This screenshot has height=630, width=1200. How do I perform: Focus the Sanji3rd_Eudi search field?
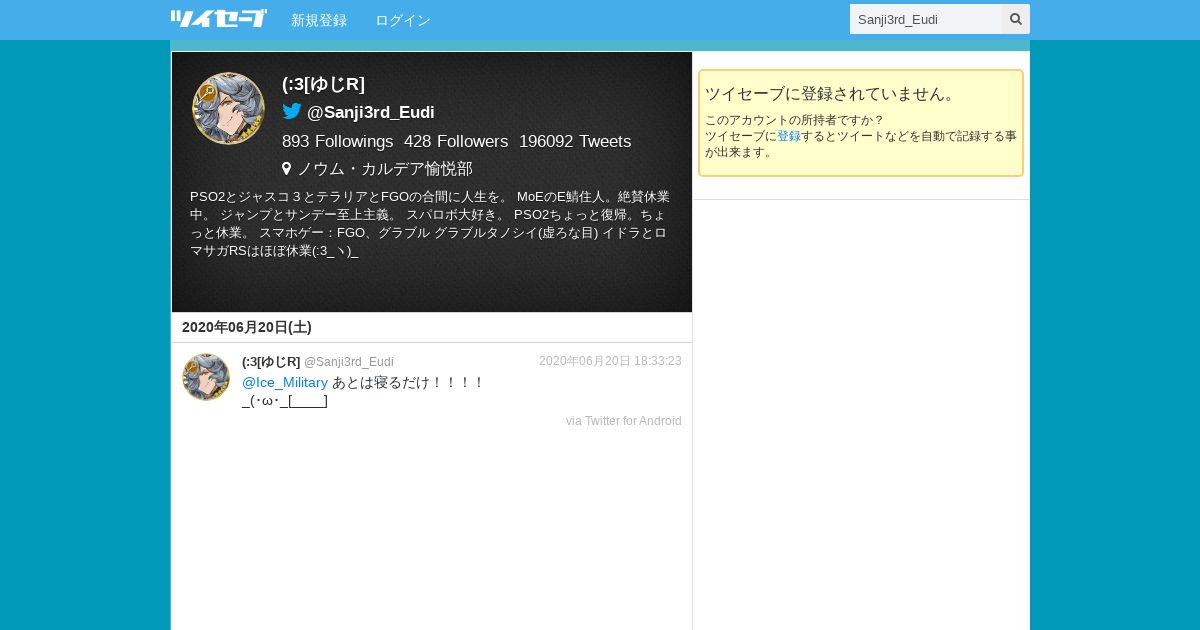click(926, 19)
